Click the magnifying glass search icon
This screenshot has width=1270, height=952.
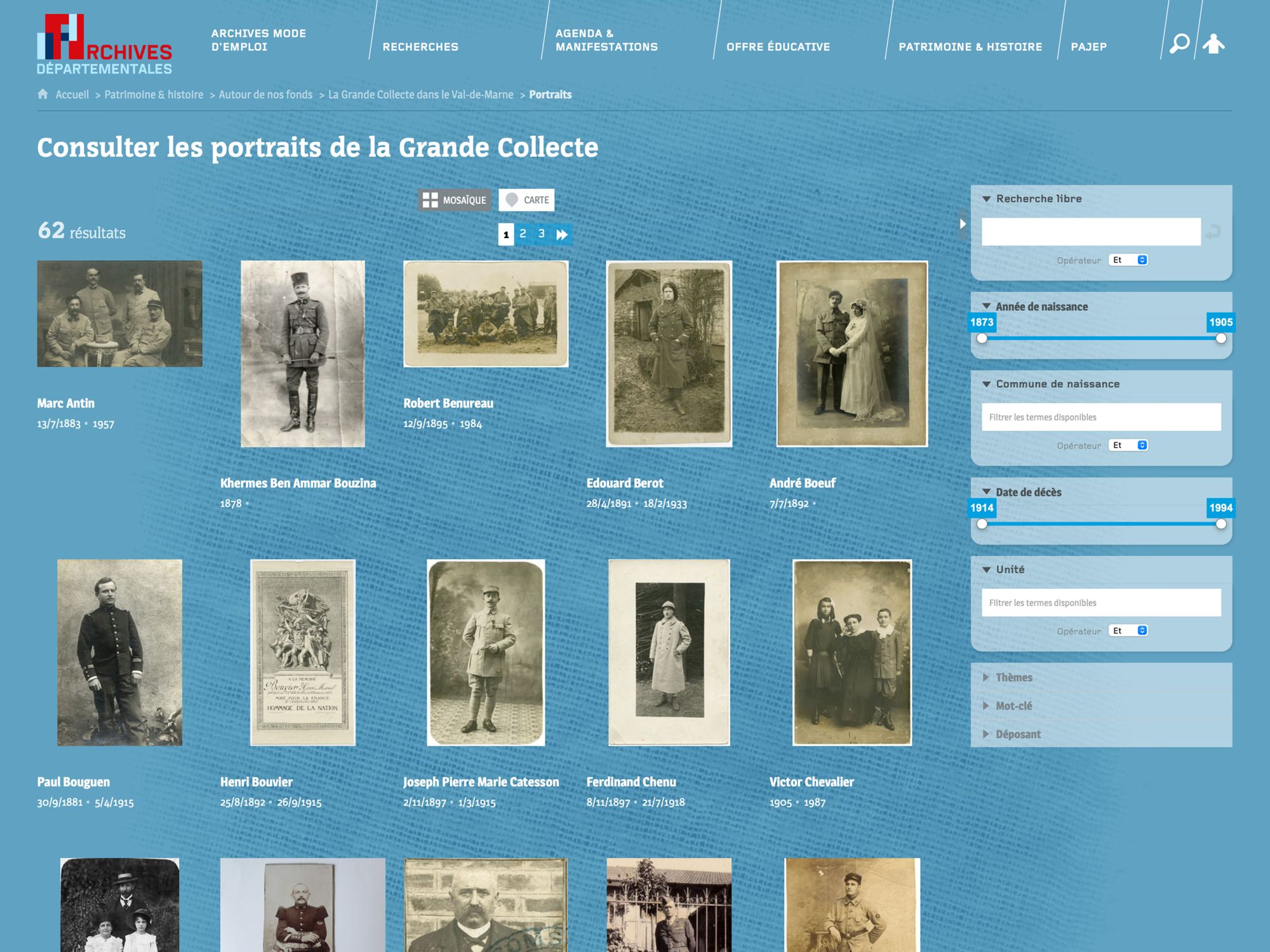tap(1179, 43)
